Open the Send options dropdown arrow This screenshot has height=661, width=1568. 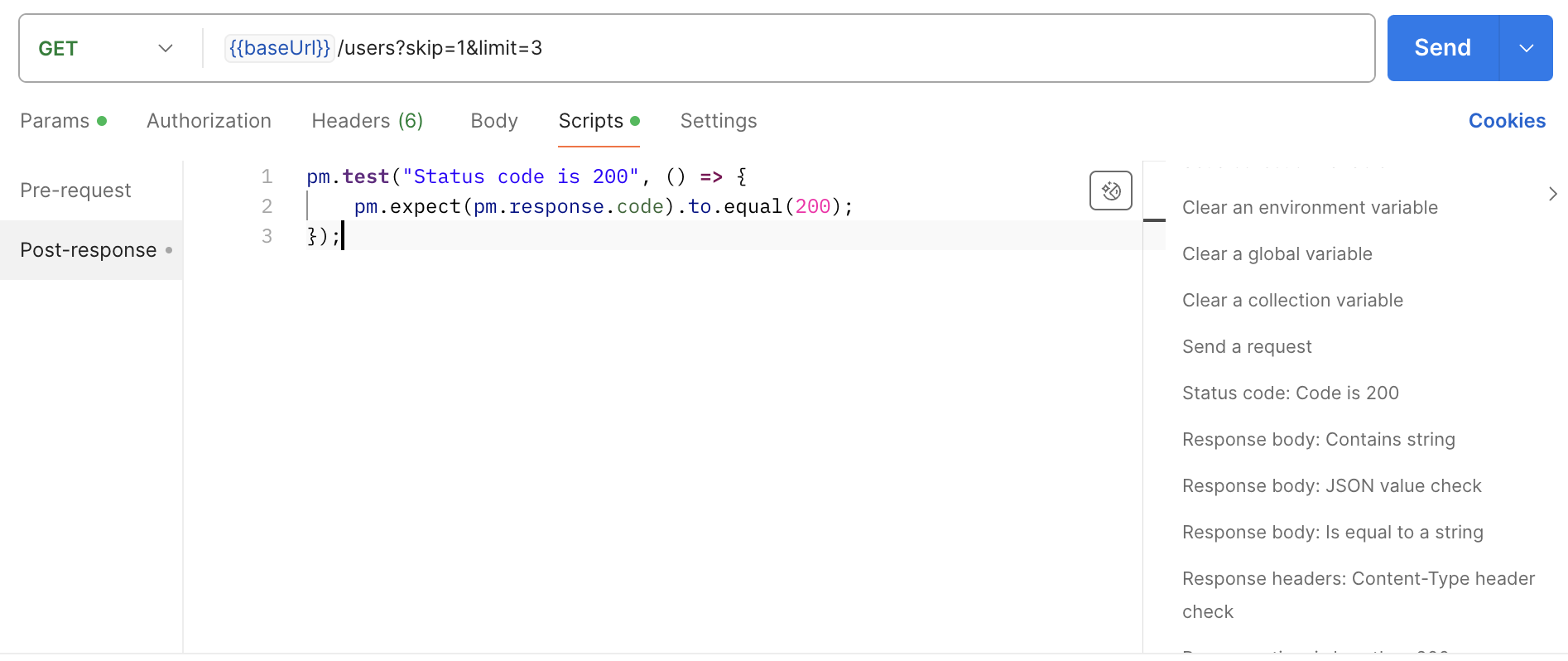1526,48
